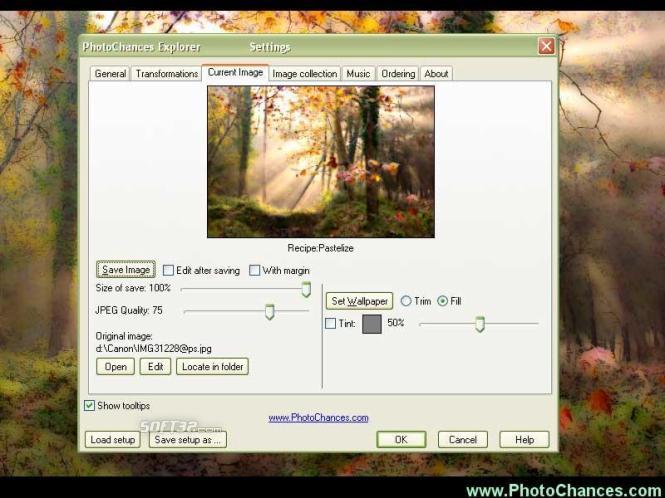Click the original image path d:\Canon\IMG31228@ps.jpg

click(154, 349)
